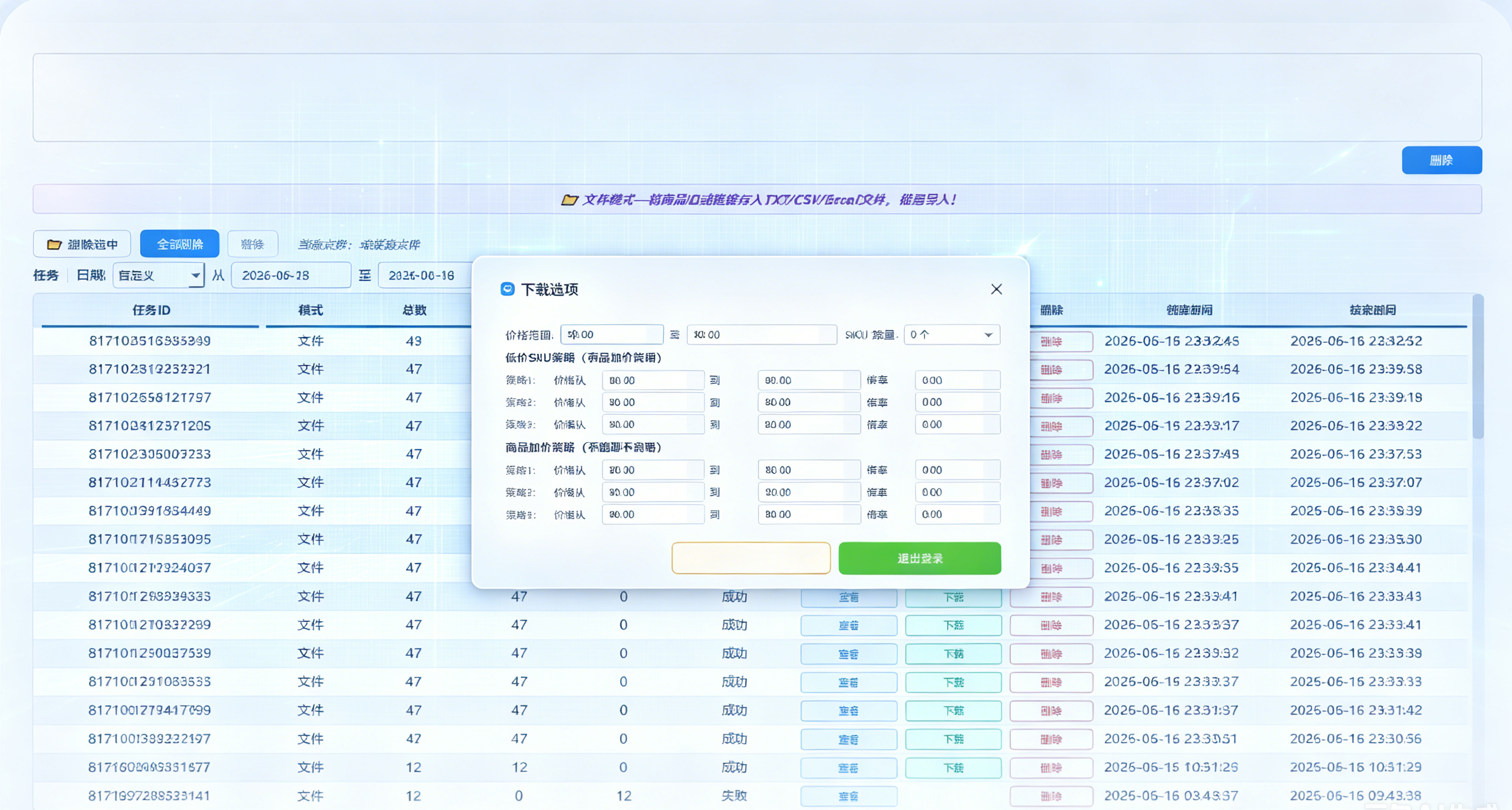Click 下载 in the row ending 23:33:43
Screen dimensions: 1512x810
pos(953,597)
